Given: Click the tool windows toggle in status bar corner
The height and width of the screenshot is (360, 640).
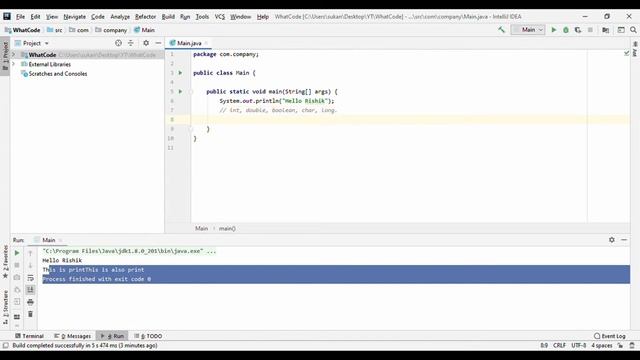Looking at the screenshot, I should point(5,346).
